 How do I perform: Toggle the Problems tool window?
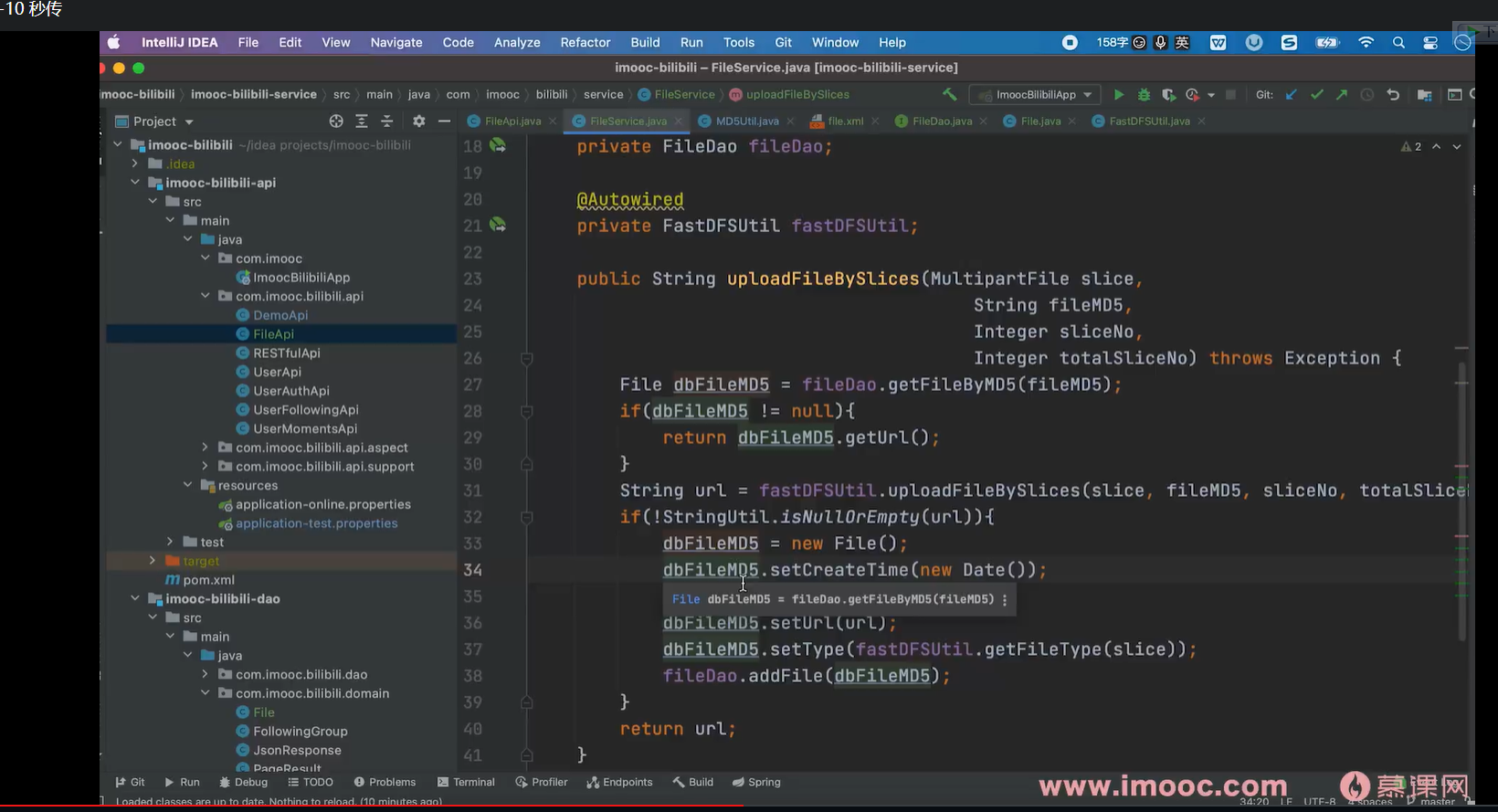point(385,782)
